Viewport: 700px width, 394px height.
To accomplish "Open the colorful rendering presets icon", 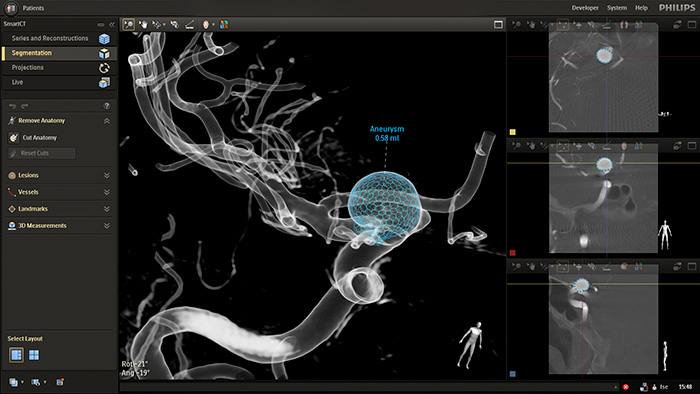I will point(224,25).
